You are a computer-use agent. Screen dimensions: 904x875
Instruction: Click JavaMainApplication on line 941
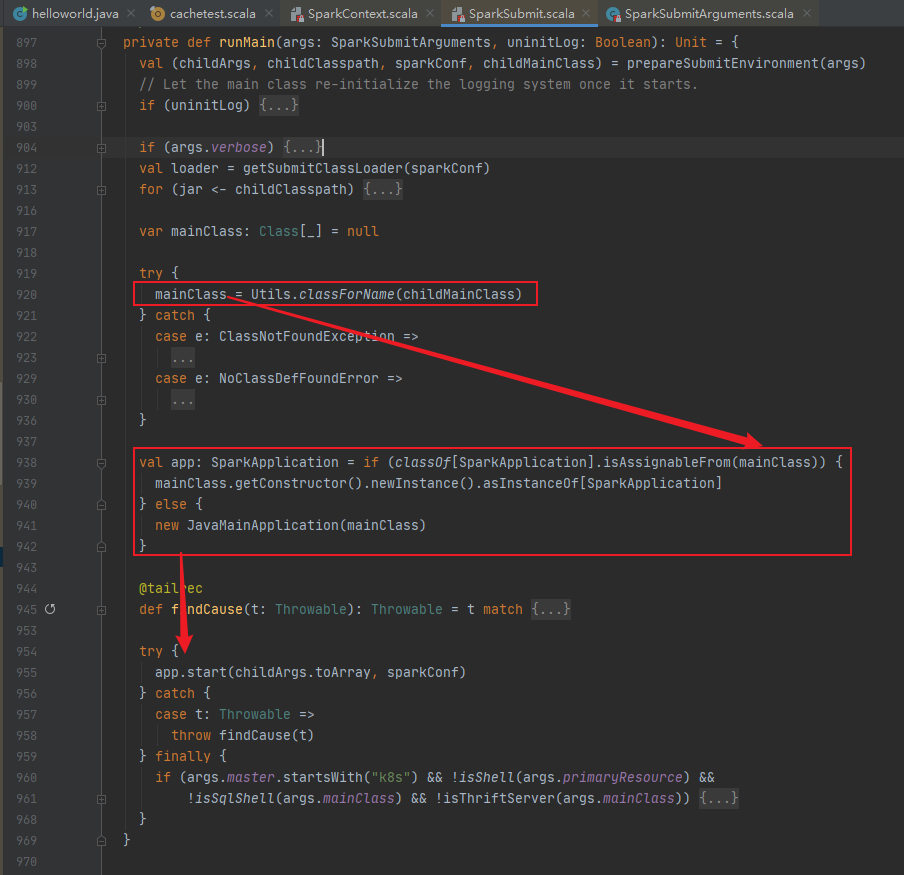[263, 525]
